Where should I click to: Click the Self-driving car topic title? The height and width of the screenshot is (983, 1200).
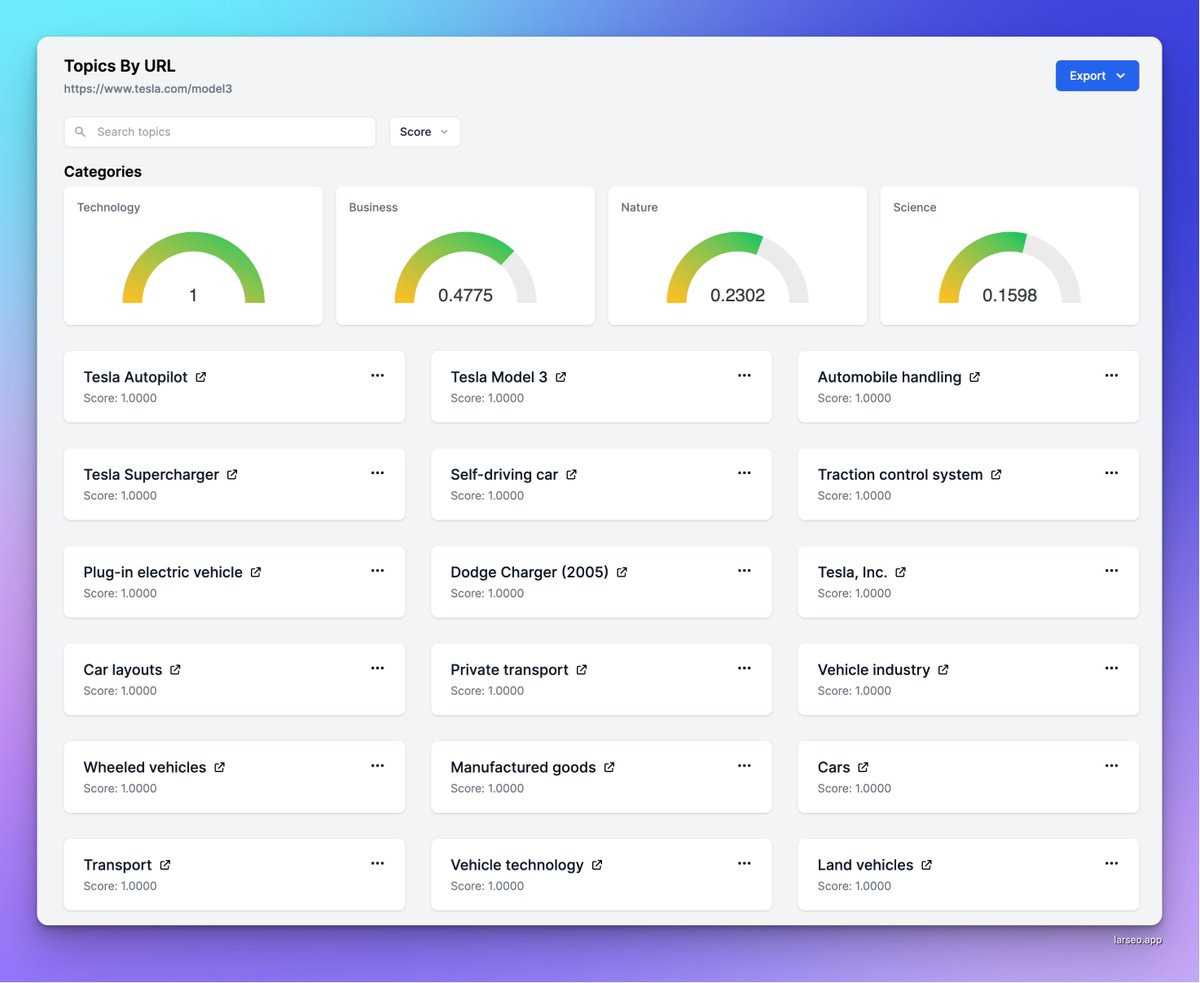504,475
